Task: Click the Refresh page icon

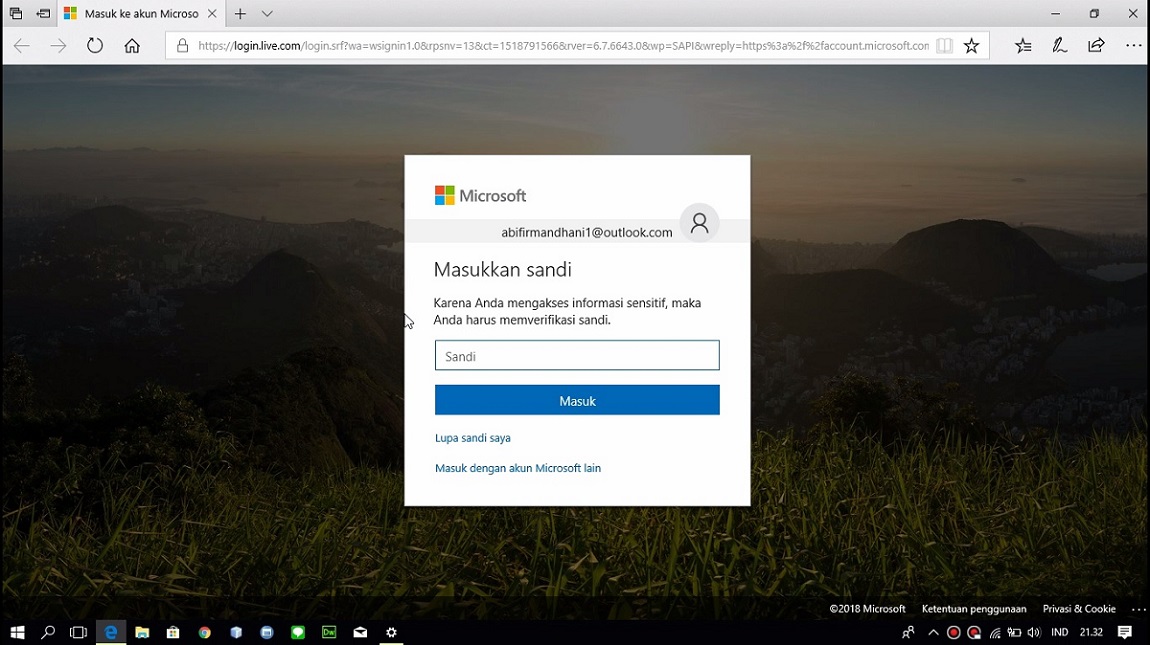Action: tap(95, 46)
